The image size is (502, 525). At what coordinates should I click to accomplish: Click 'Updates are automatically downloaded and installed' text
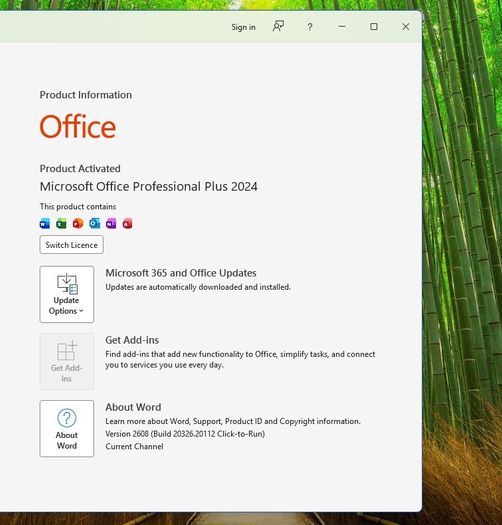pos(198,287)
